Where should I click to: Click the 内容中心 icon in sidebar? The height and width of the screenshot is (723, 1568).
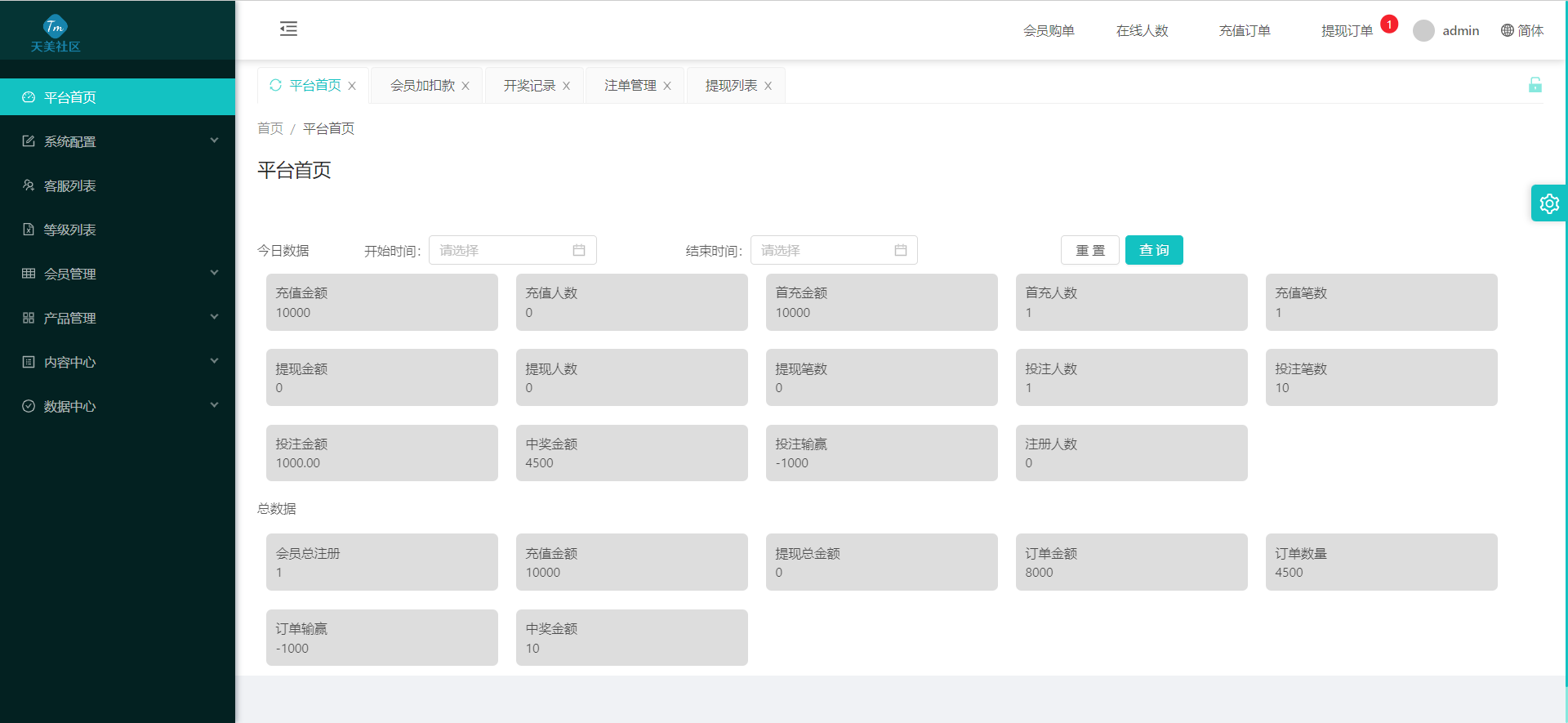(29, 362)
